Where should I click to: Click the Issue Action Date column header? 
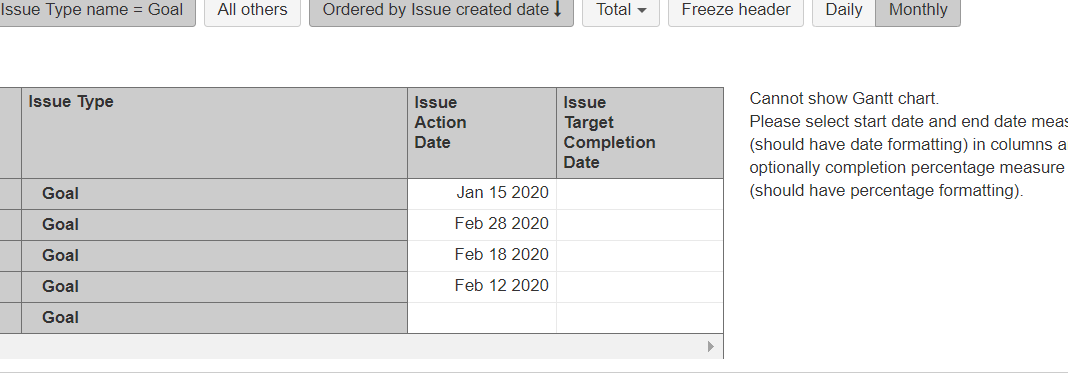(x=482, y=133)
